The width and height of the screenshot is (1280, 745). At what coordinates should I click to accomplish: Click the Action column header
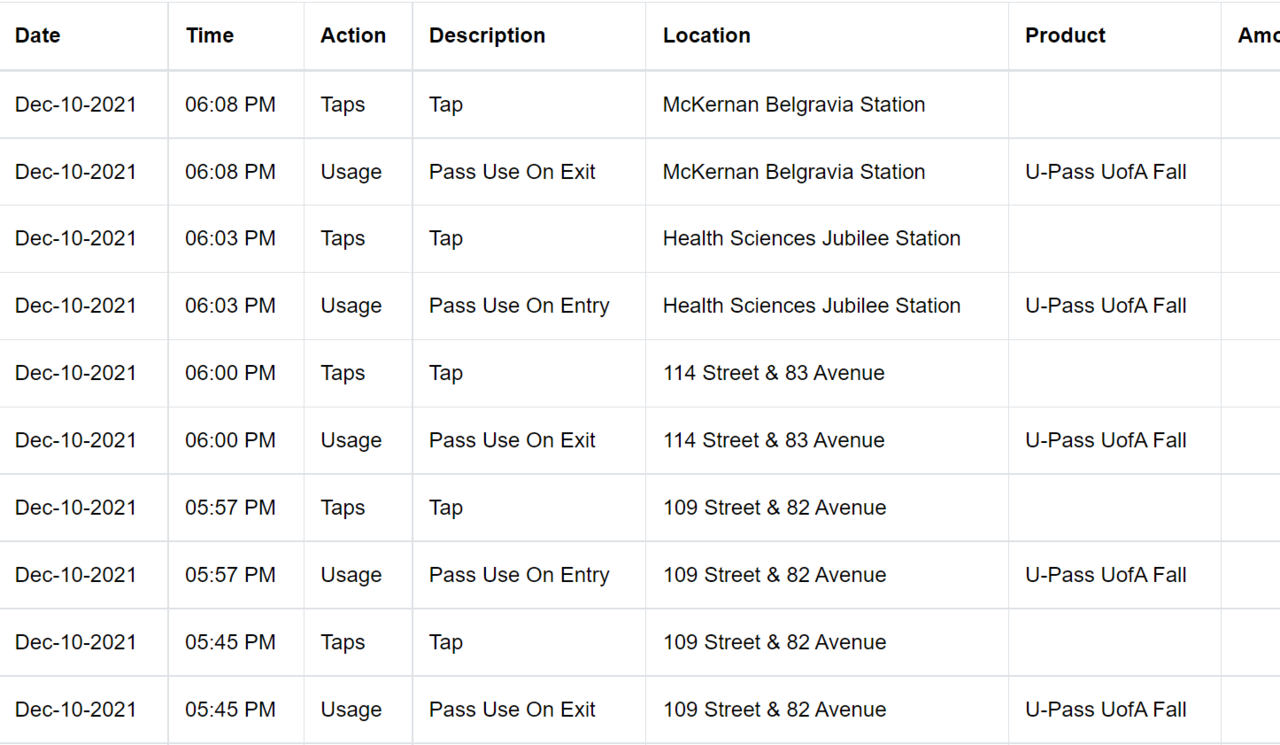(353, 35)
